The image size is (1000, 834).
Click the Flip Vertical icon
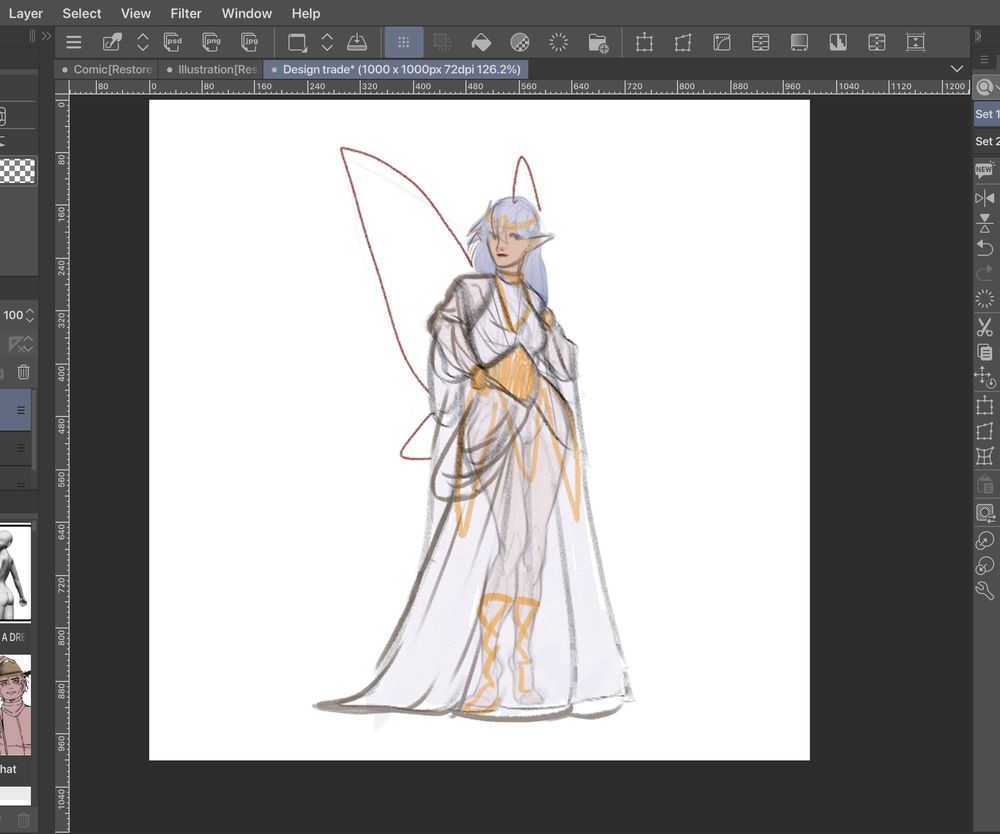pos(985,223)
